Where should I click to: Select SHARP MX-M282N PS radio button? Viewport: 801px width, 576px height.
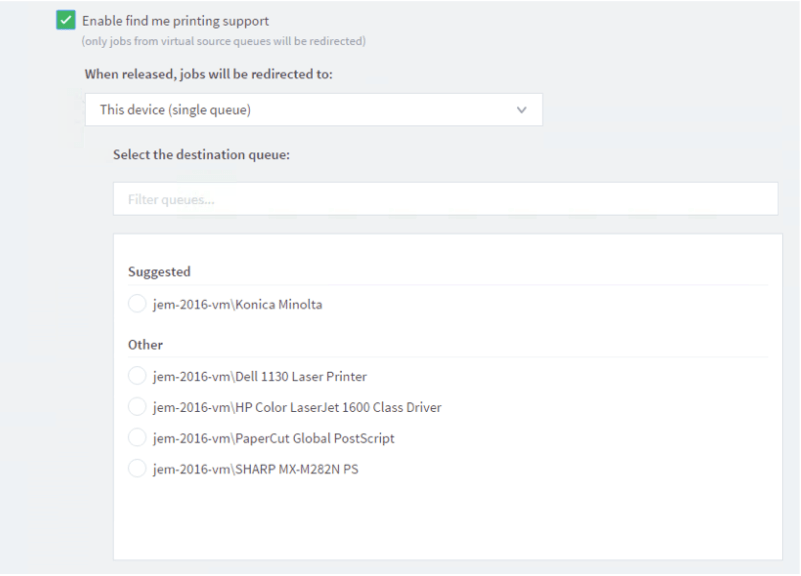point(137,469)
